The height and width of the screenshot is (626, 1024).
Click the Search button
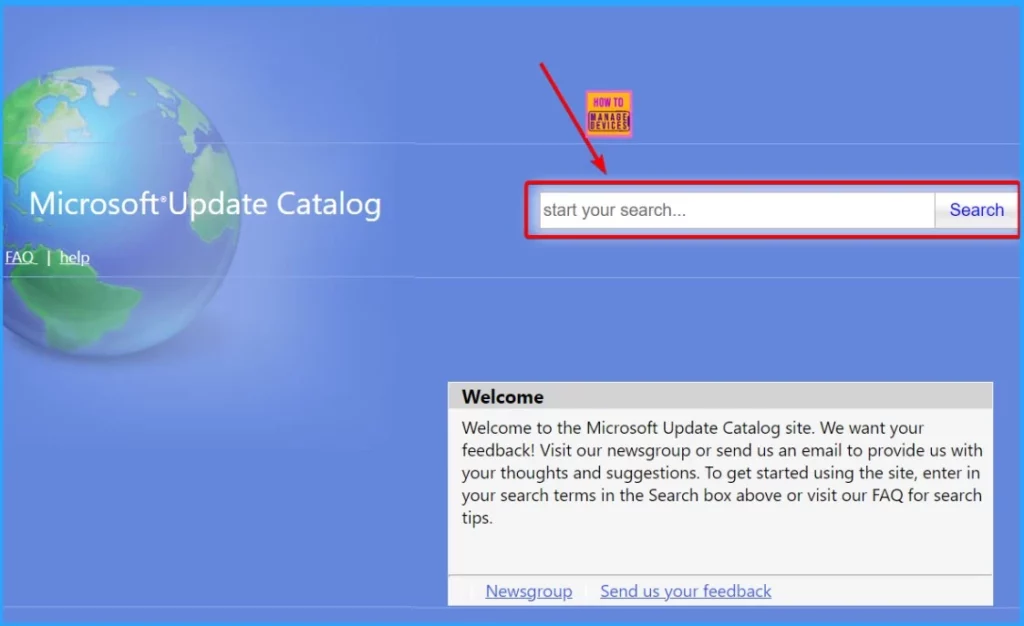tap(976, 210)
